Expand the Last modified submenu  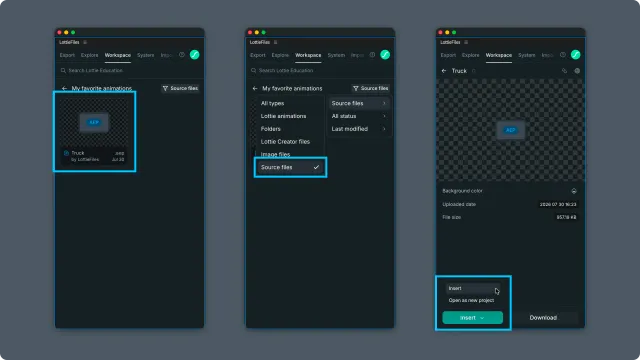tap(359, 129)
